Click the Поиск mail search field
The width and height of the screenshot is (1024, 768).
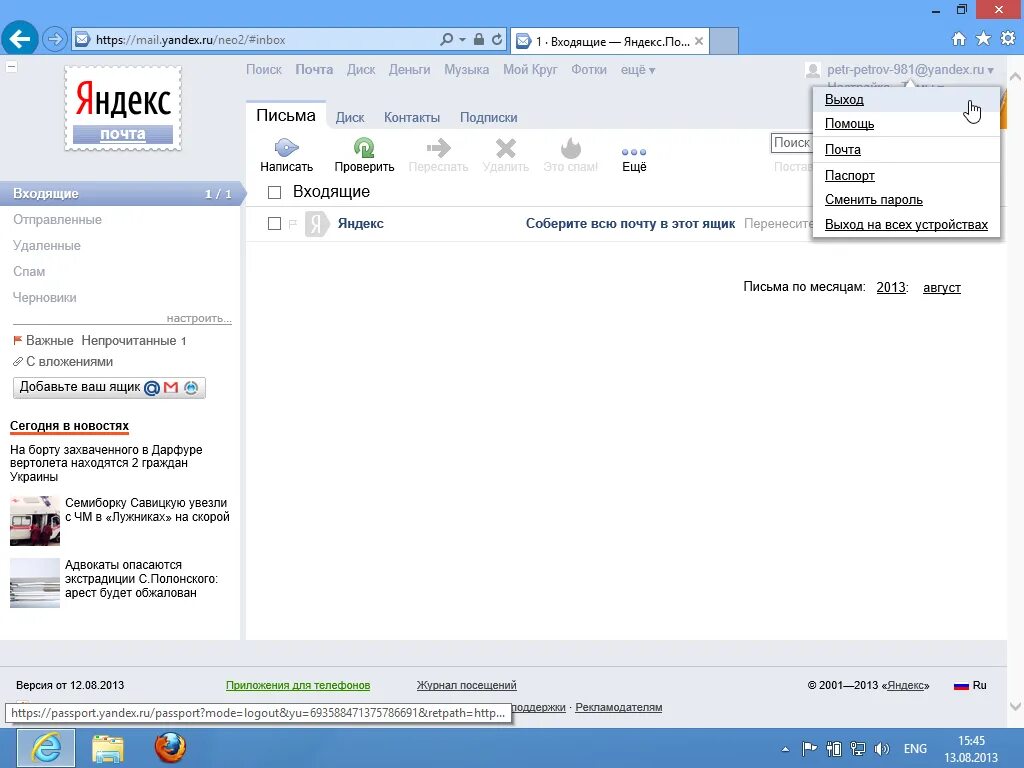(x=792, y=143)
